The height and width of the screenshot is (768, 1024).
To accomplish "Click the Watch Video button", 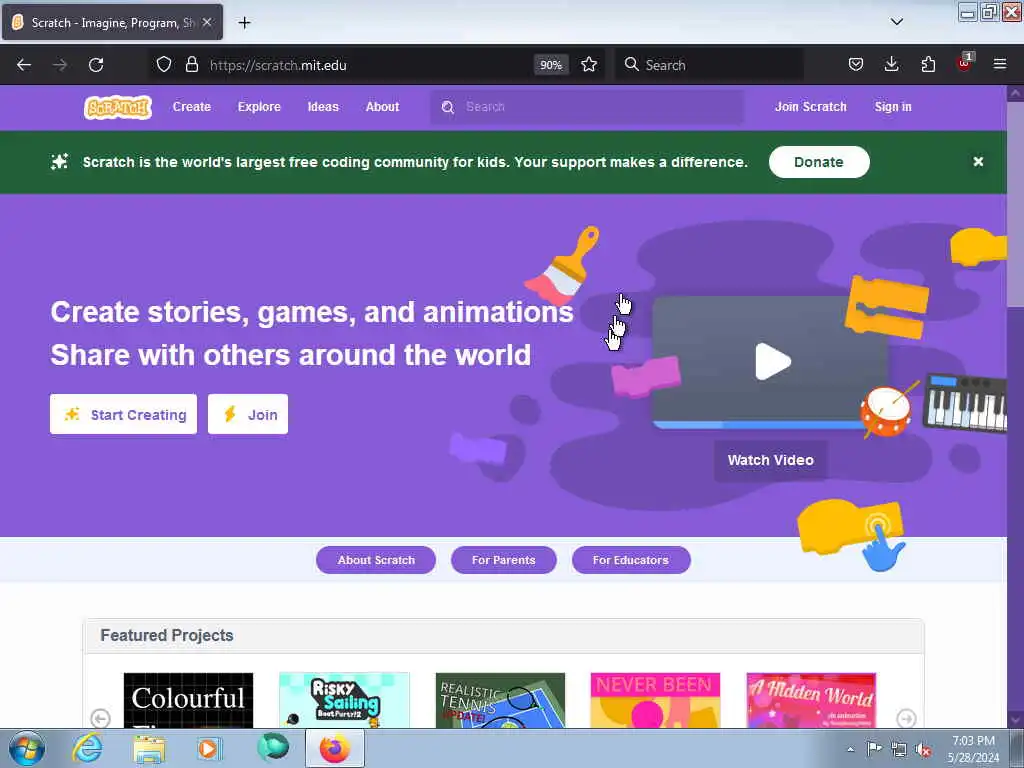I will pyautogui.click(x=771, y=460).
